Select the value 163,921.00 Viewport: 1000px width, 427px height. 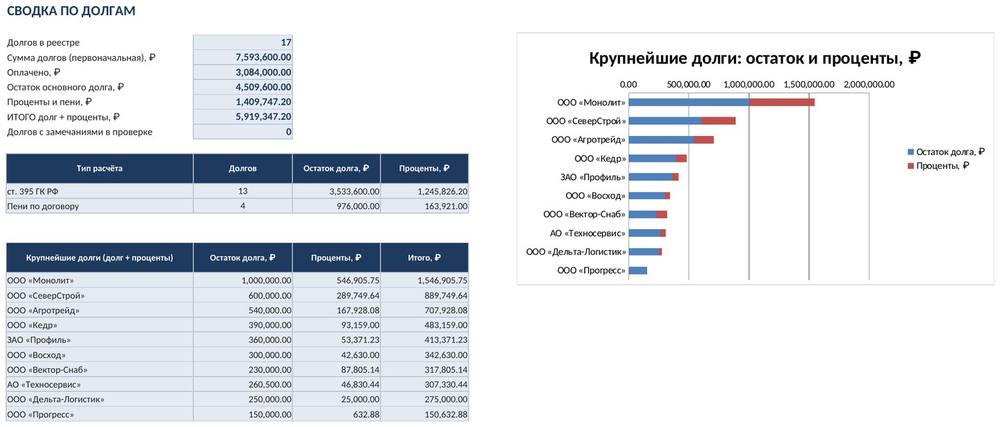(425, 206)
